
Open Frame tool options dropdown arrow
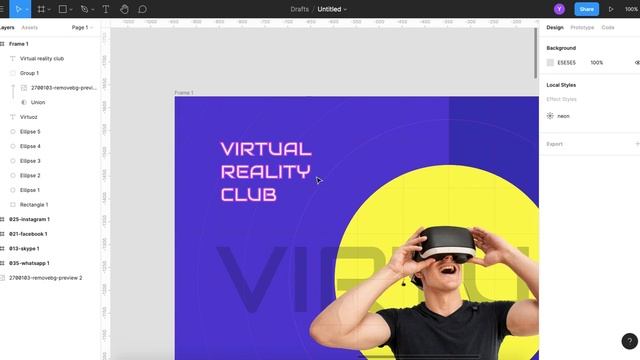49,9
